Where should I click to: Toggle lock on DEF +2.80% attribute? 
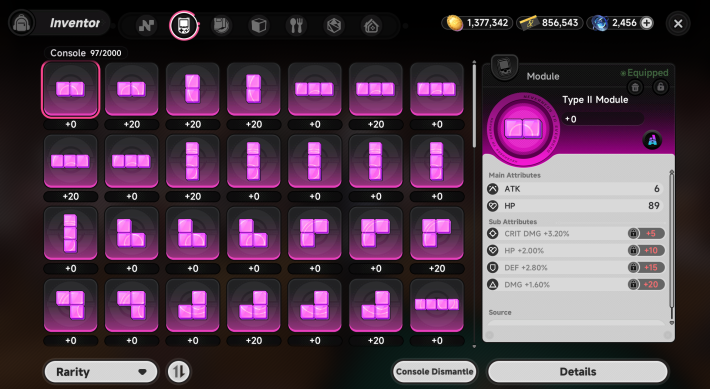click(633, 268)
